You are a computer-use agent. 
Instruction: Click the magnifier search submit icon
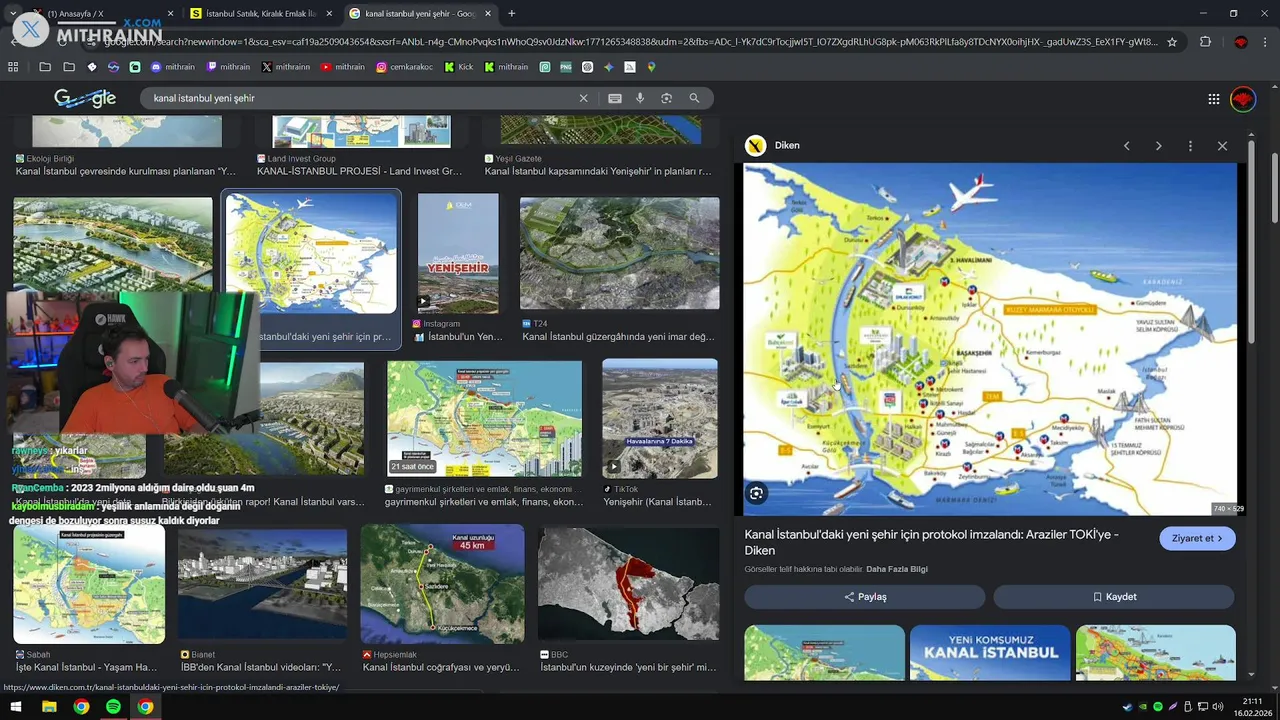(694, 98)
